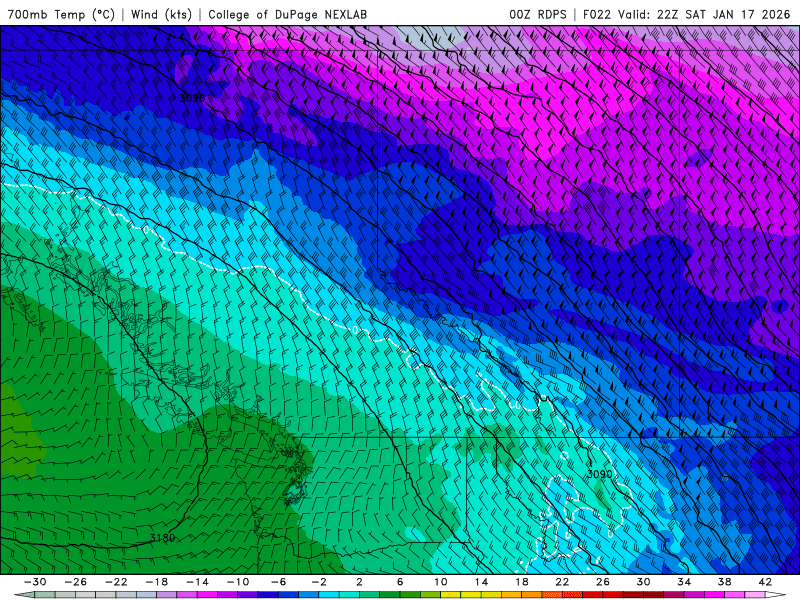Click the 42 colorbar label
Image resolution: width=800 pixels, height=600 pixels.
click(765, 582)
